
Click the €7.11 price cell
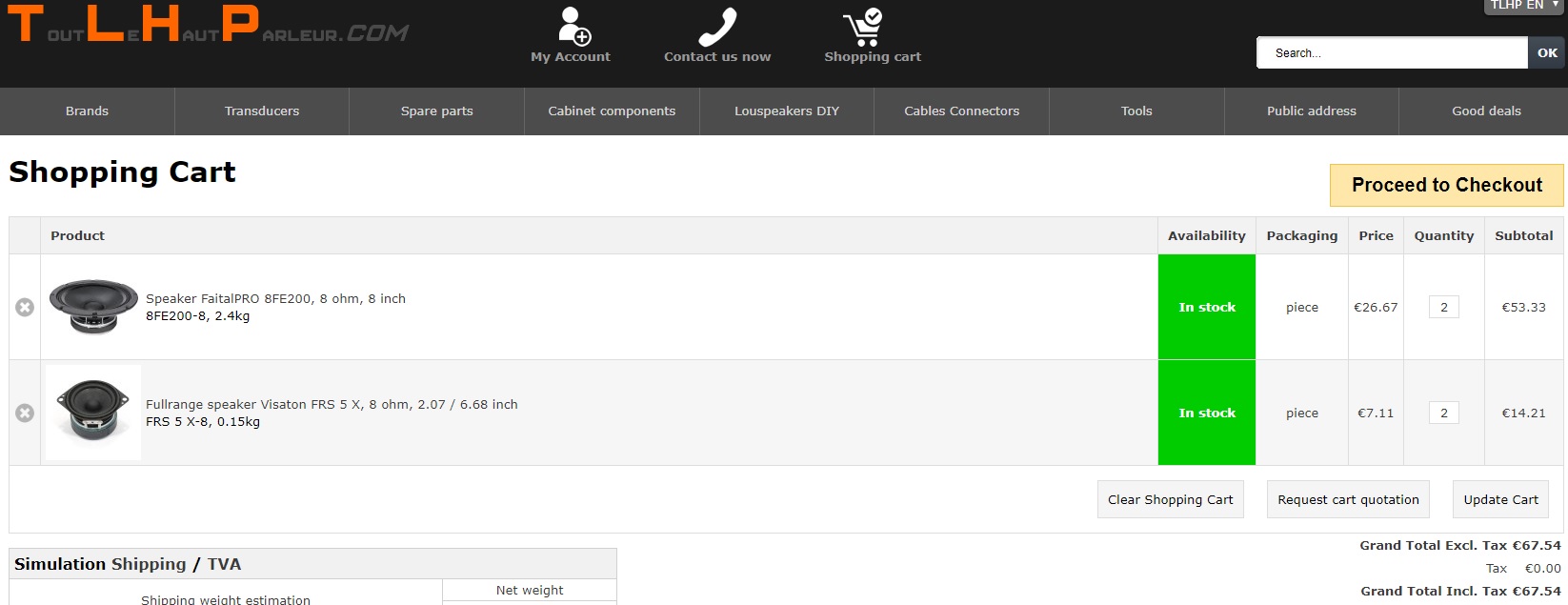[x=1376, y=413]
